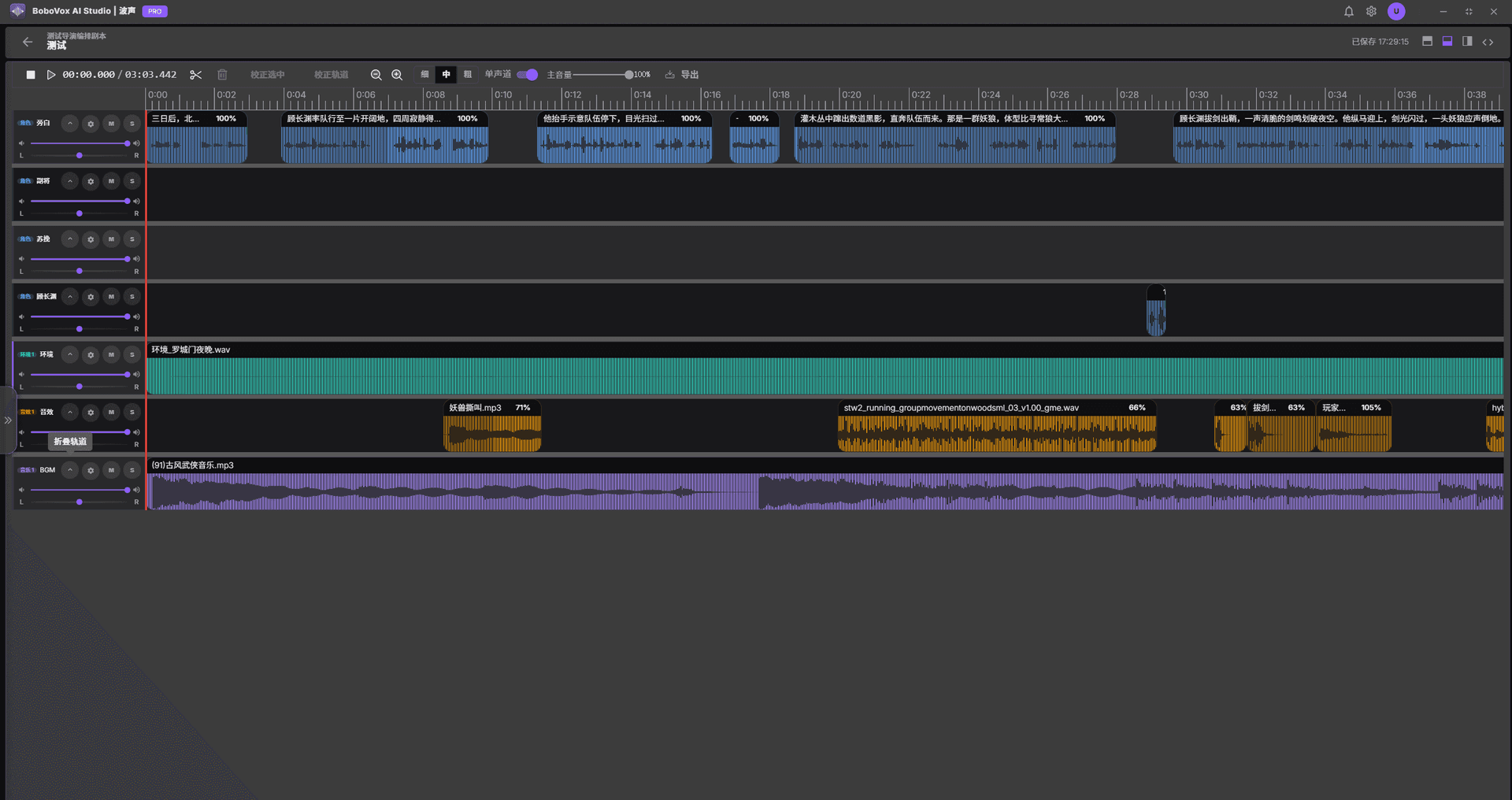Screen dimensions: 1512x800
Task: Open settings for the BGM track
Action: [x=91, y=470]
